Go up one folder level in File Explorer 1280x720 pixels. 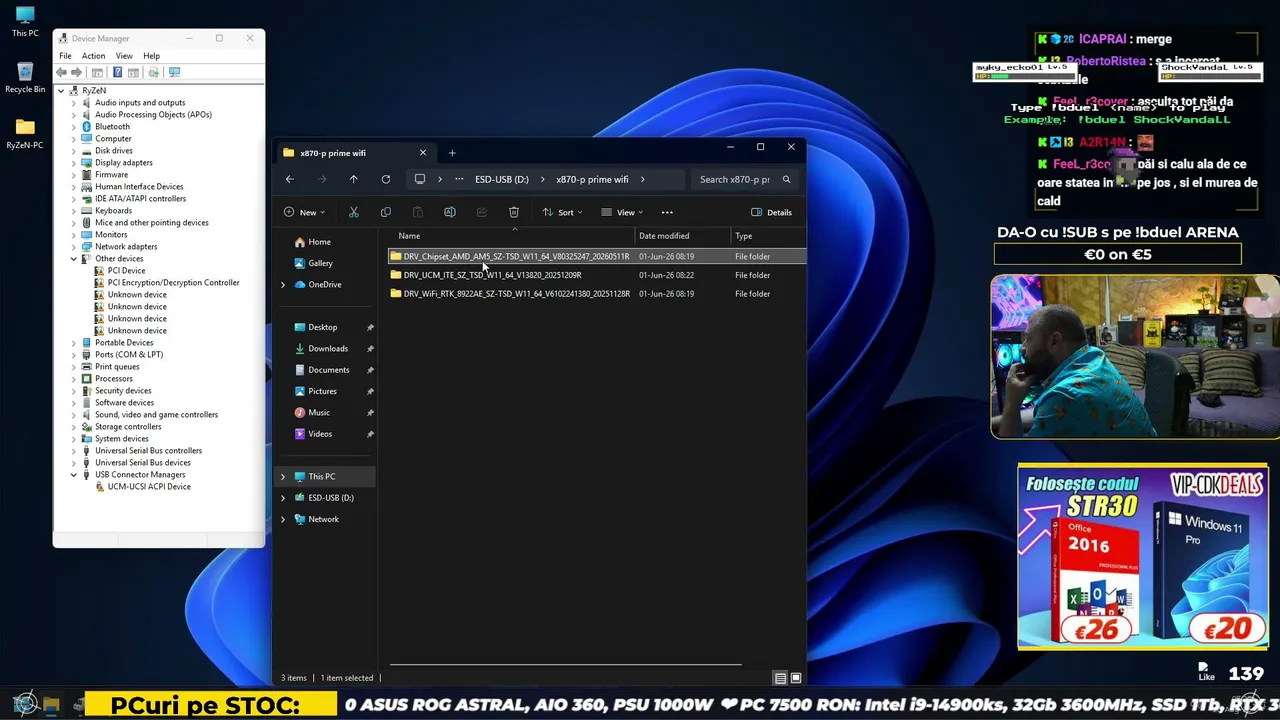[353, 180]
